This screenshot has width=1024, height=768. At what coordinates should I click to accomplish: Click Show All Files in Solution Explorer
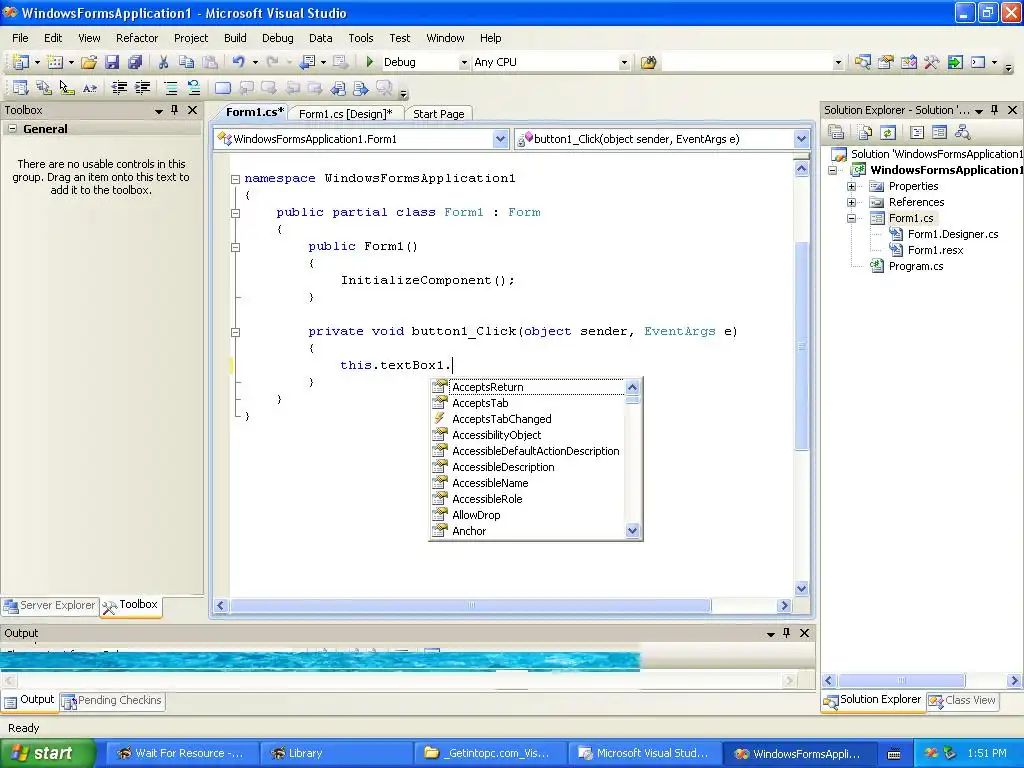[x=865, y=133]
